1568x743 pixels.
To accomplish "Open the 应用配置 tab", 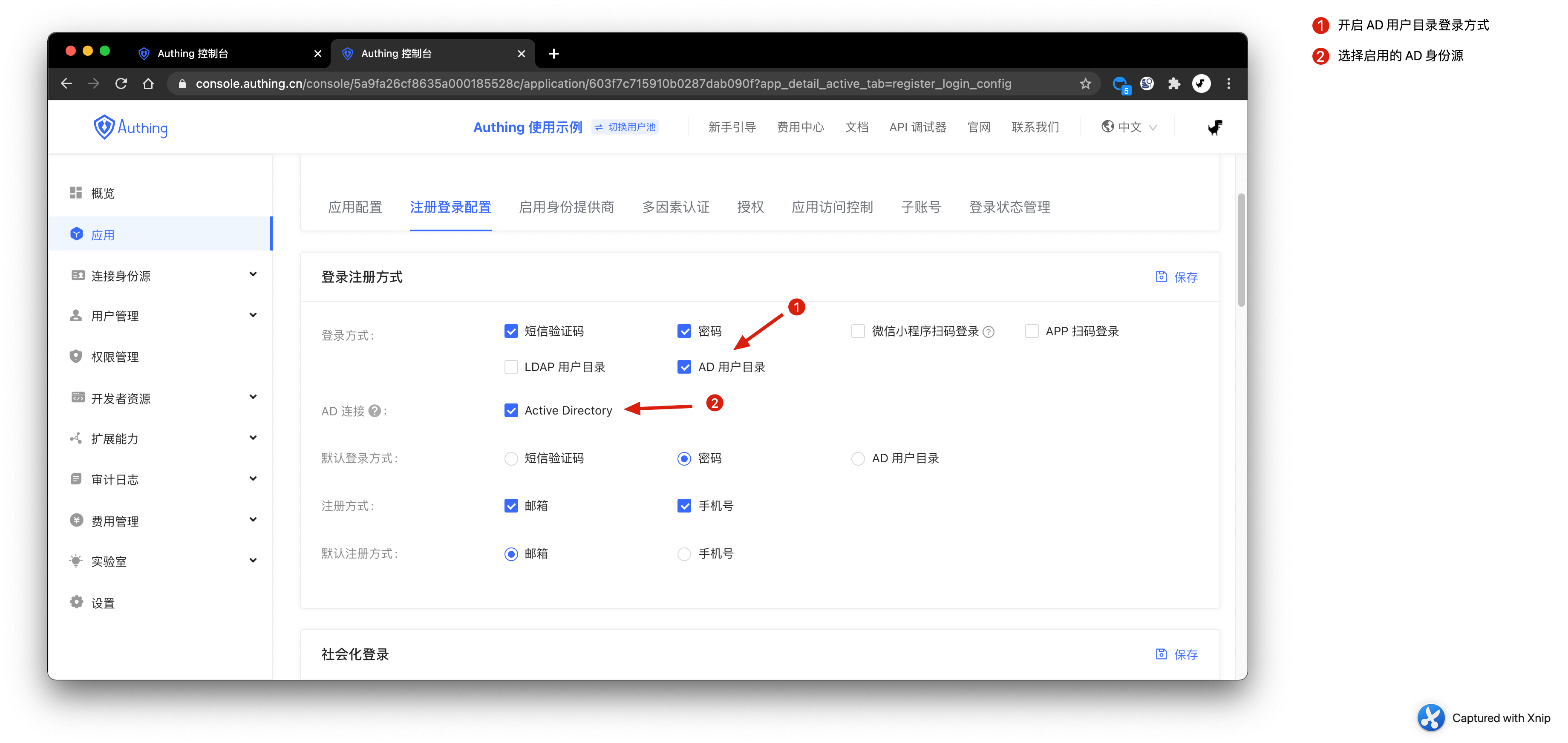I will pyautogui.click(x=355, y=207).
